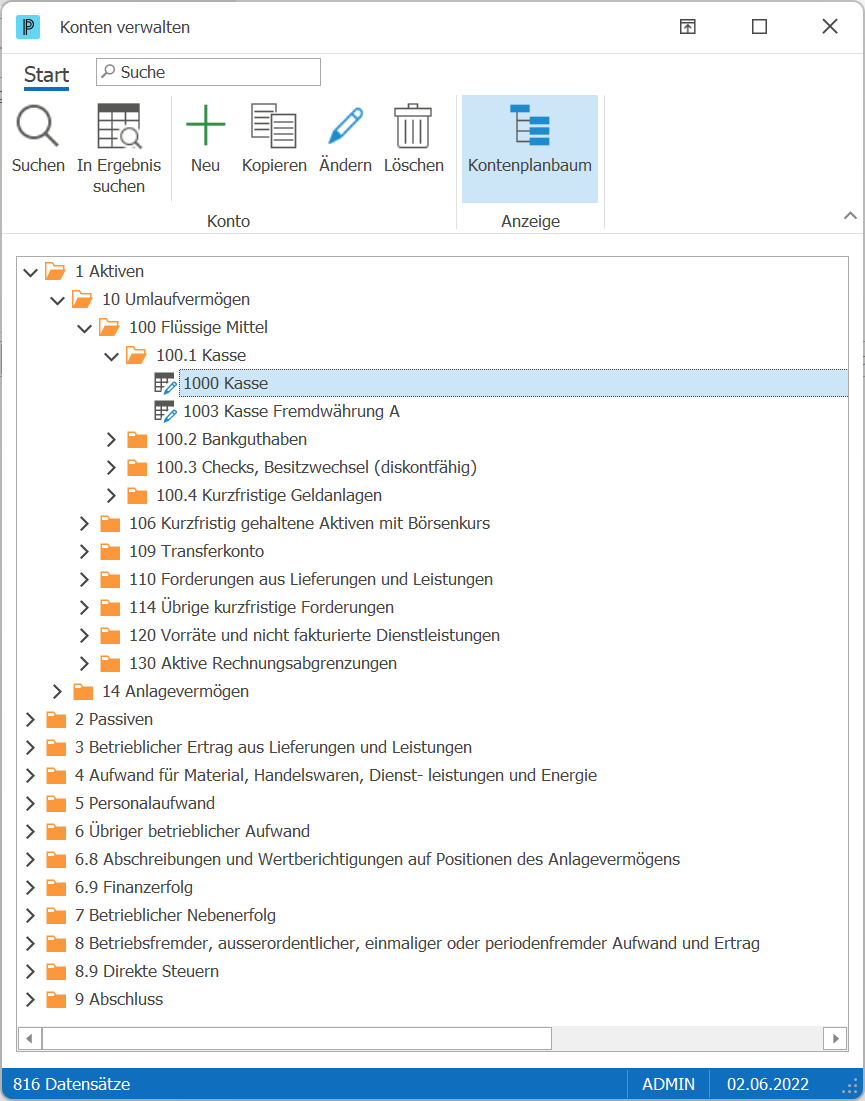Expand 100.4 Kurzfristige Geldanlagen folder
The width and height of the screenshot is (865, 1101).
111,496
